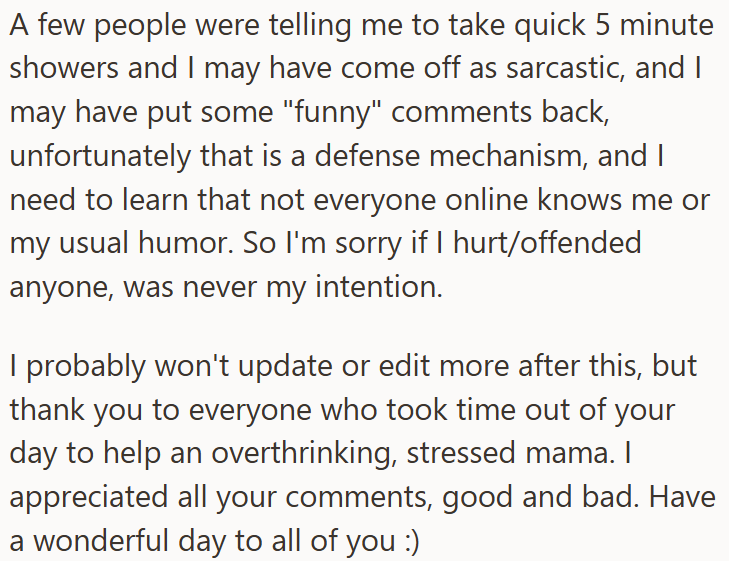Click the word "unfortunately"

click(x=100, y=157)
